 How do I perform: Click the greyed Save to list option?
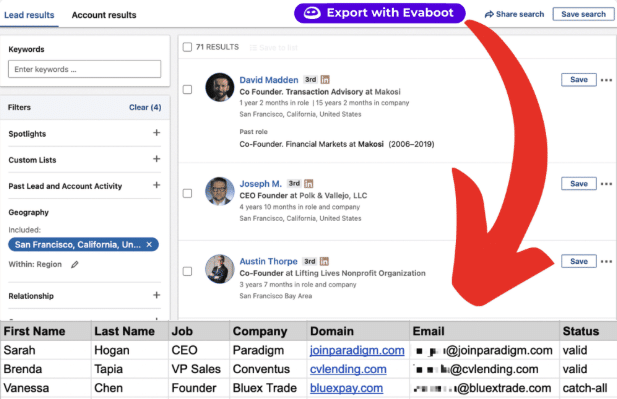pos(274,48)
